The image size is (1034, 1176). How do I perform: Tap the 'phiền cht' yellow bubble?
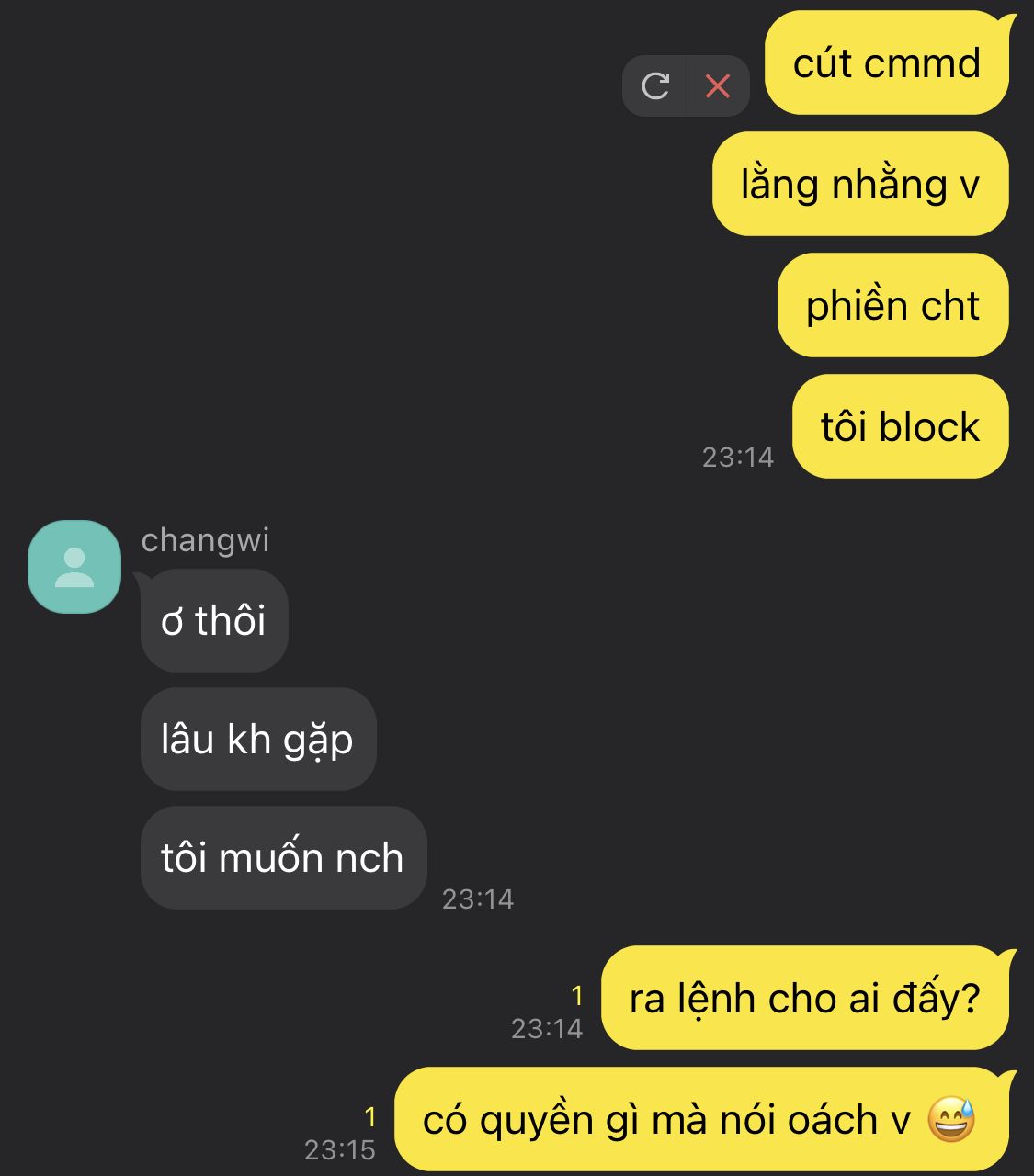point(893,305)
